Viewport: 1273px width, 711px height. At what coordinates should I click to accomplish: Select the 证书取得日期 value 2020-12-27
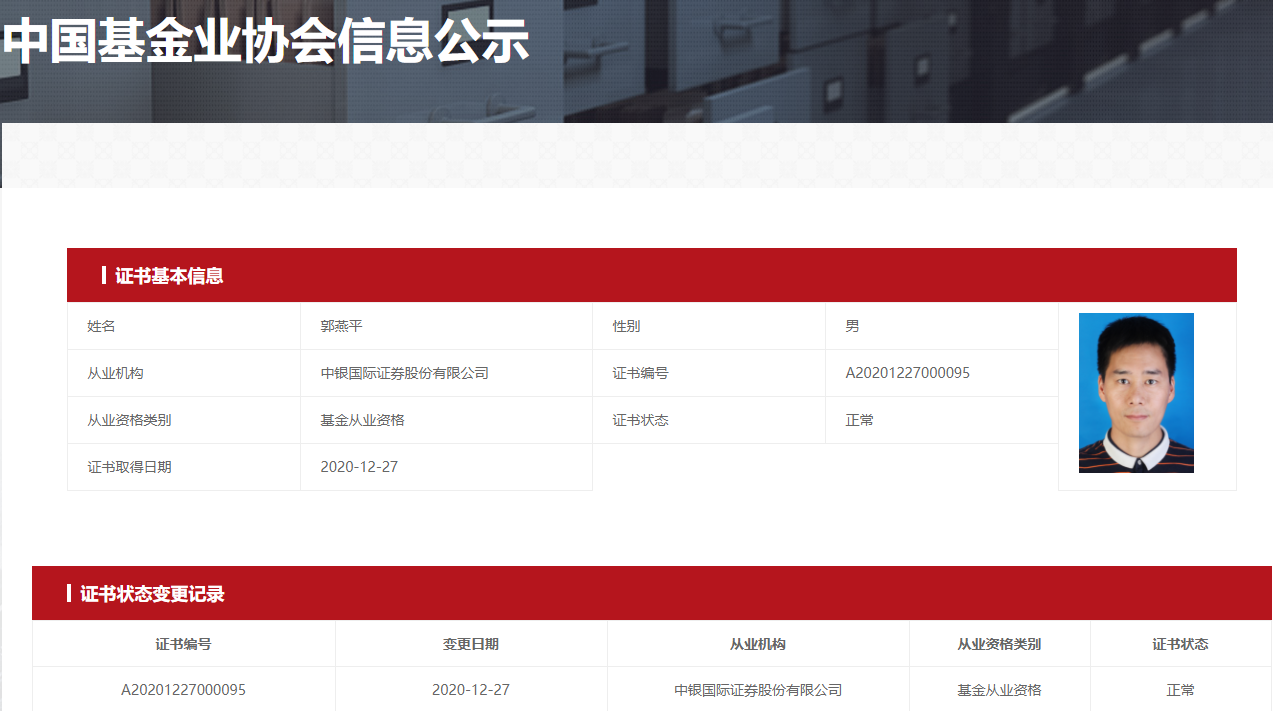pos(359,467)
